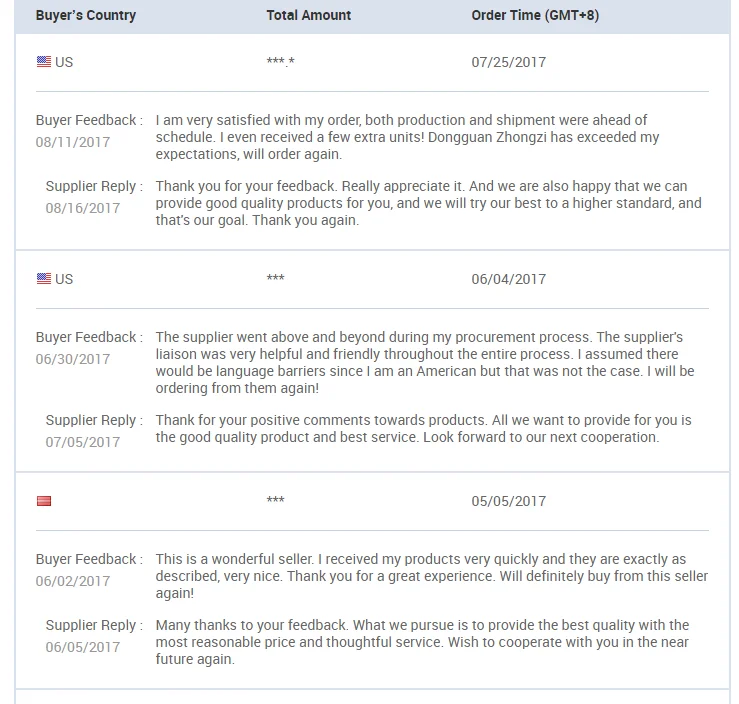Click the Buyer Feedback label dated 08/11/2017
Image resolution: width=739 pixels, height=704 pixels.
tap(89, 120)
